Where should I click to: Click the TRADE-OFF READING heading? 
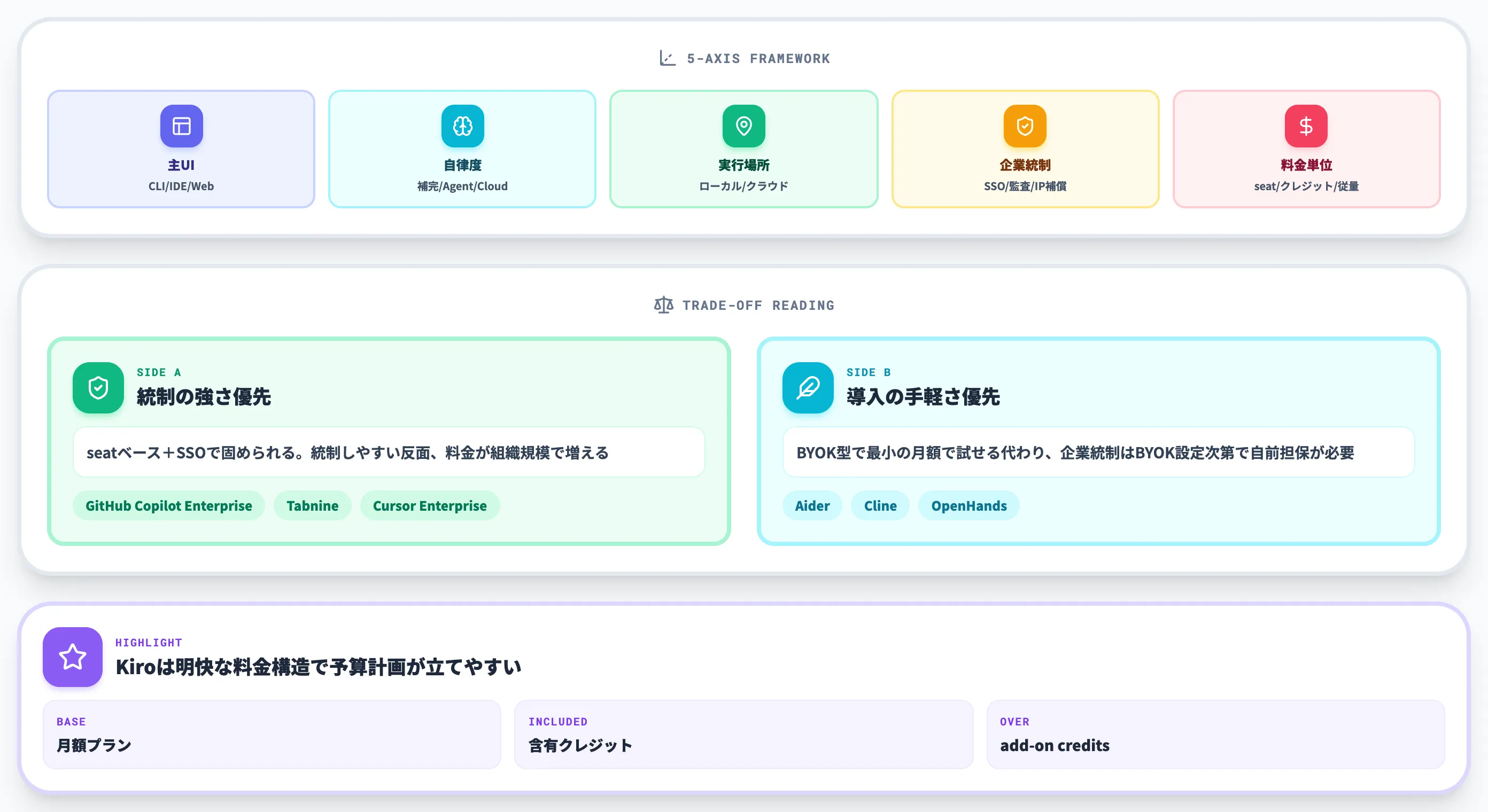[758, 305]
